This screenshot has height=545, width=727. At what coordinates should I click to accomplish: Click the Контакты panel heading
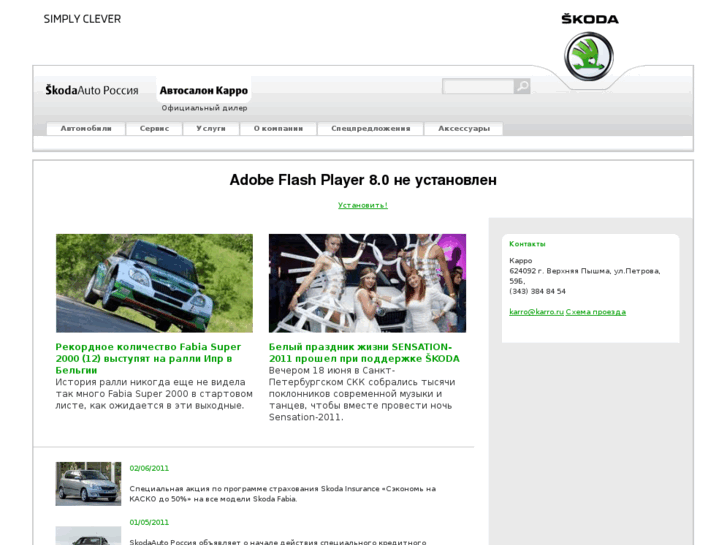click(527, 244)
